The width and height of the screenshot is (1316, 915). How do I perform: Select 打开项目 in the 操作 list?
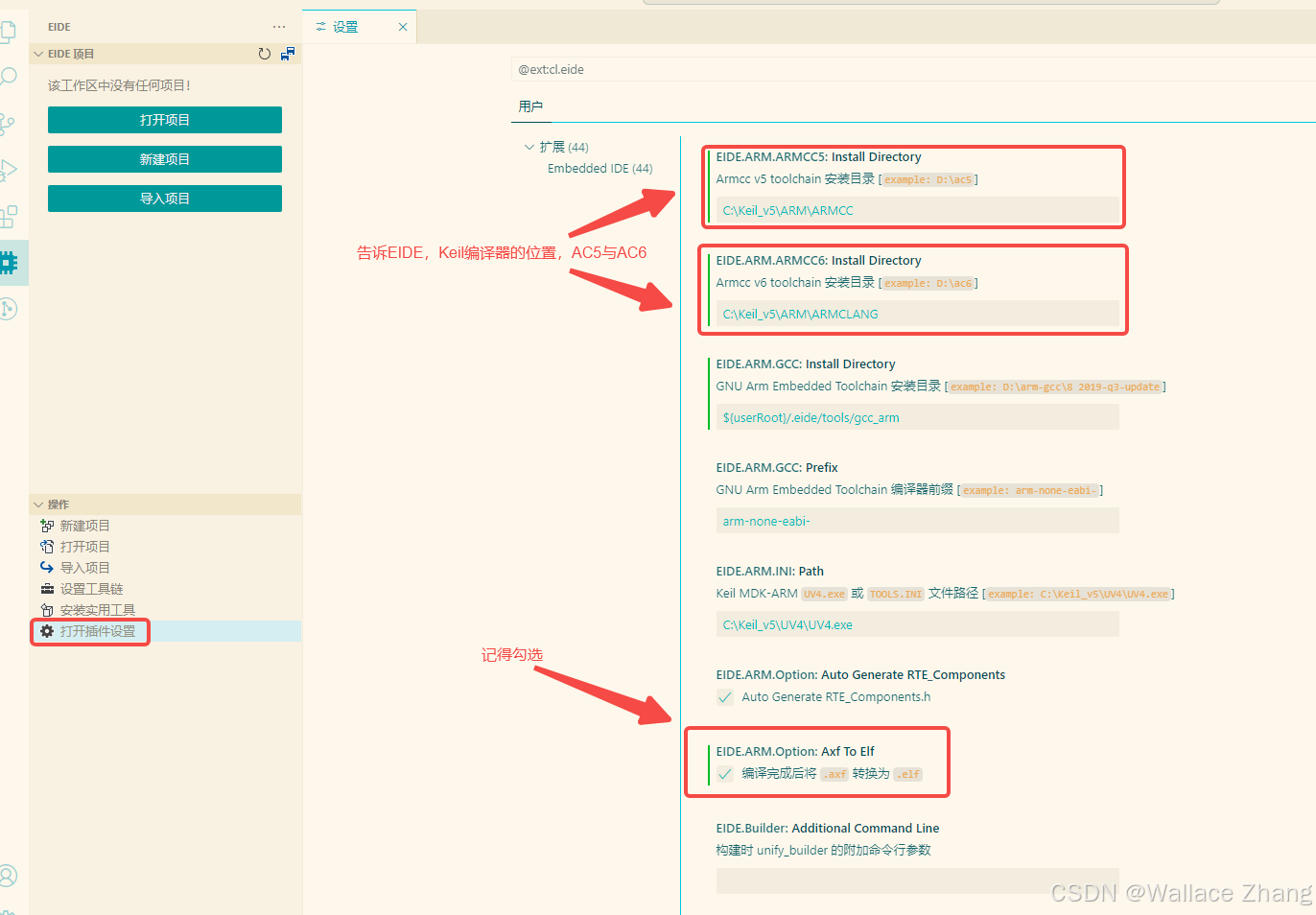[85, 547]
